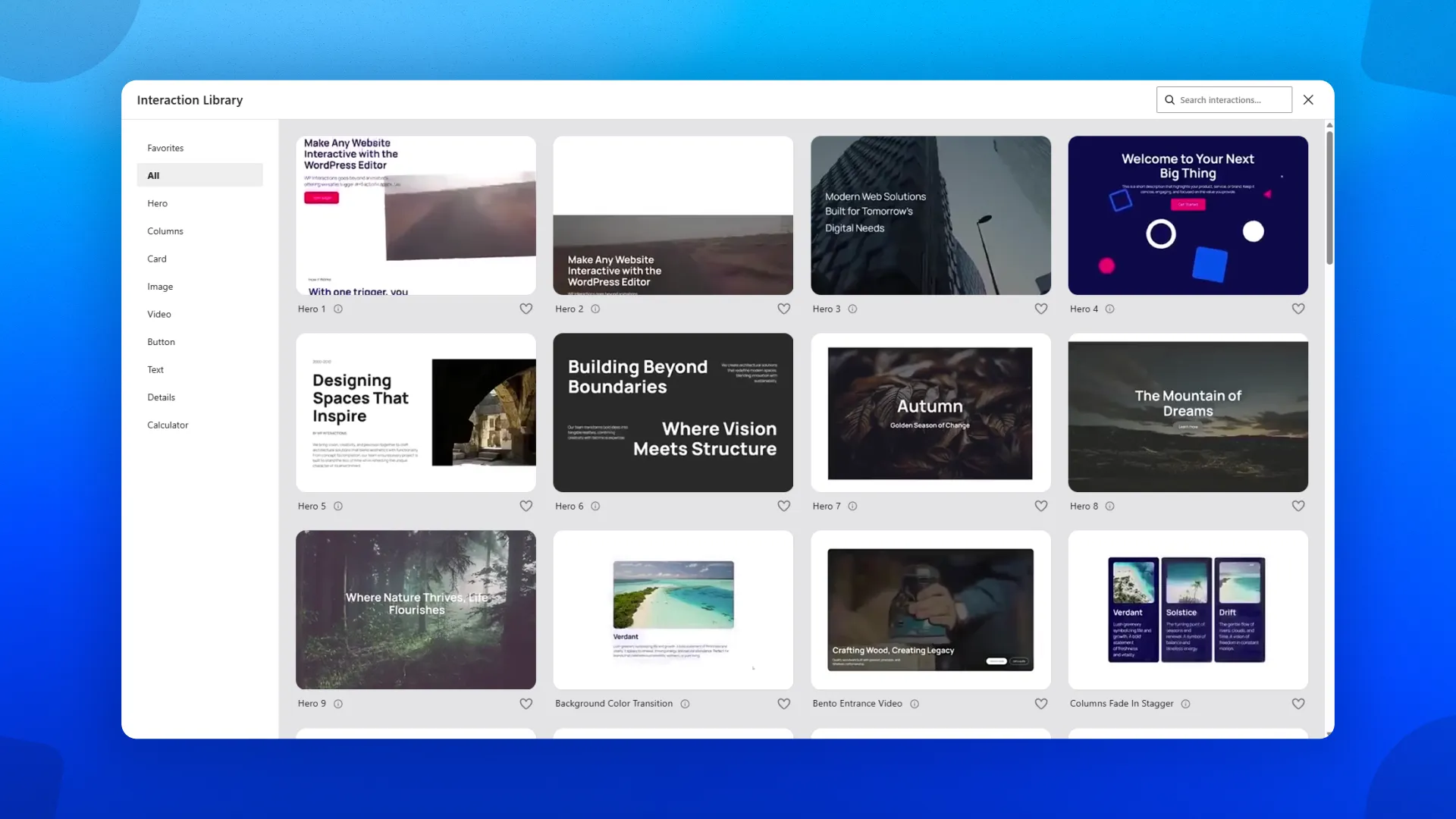Close the Interaction Library dialog
This screenshot has height=819, width=1456.
[x=1308, y=100]
